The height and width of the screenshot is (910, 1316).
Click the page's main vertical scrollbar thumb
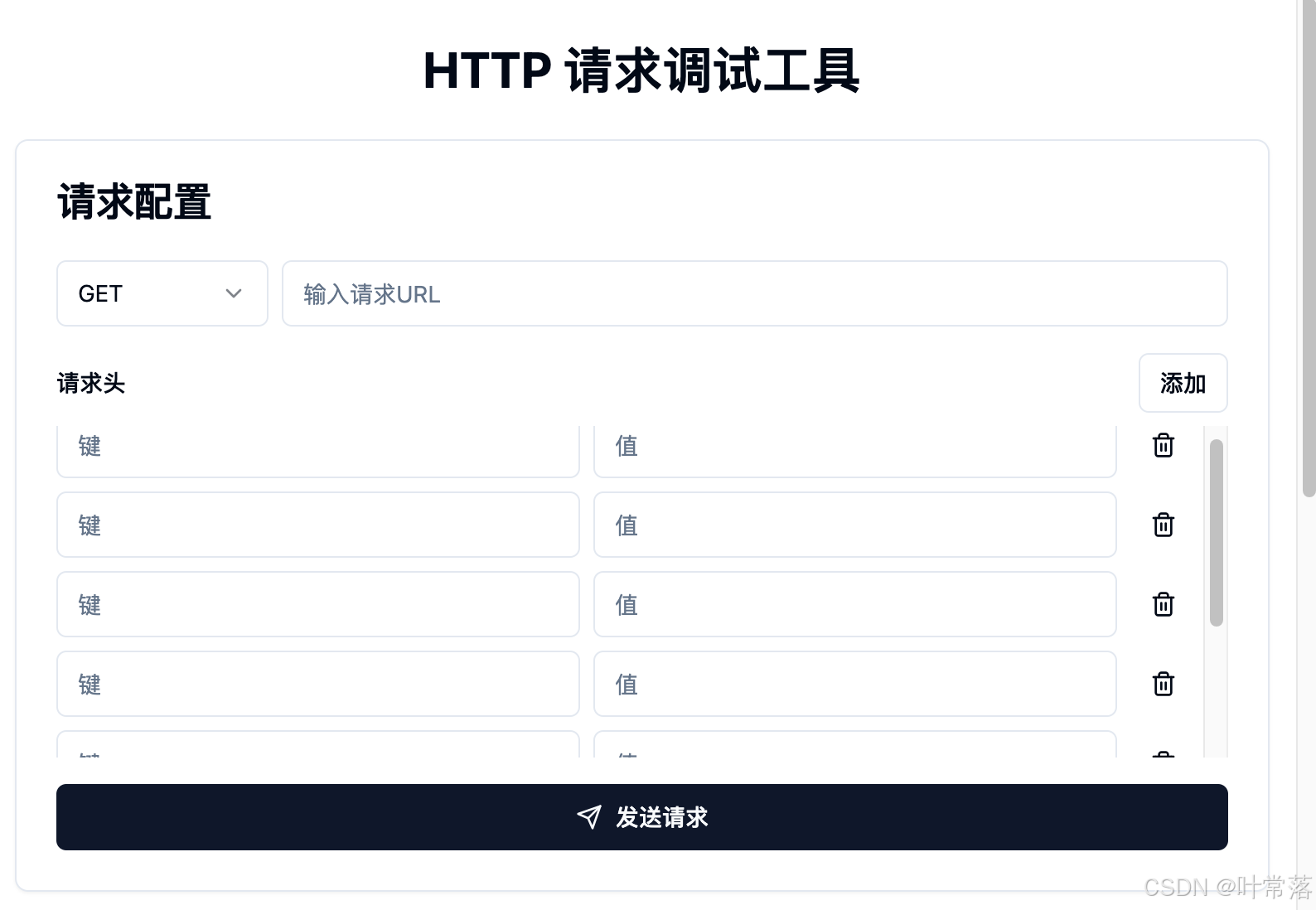(x=1309, y=249)
